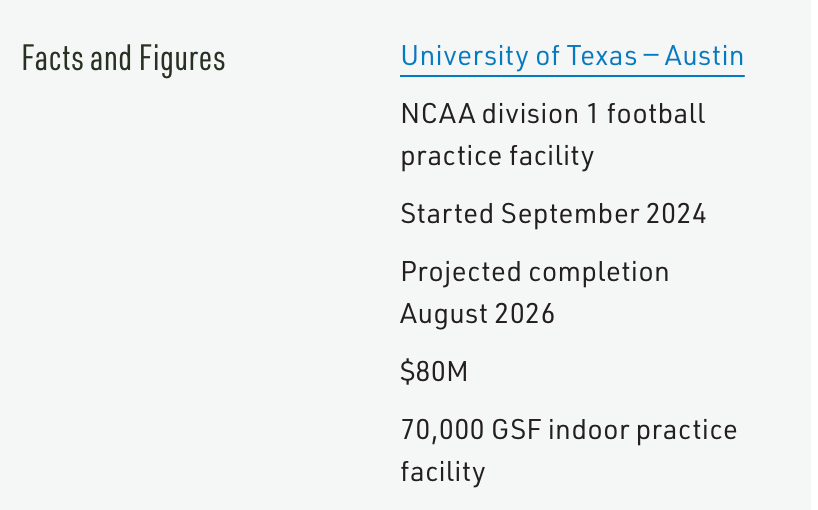Click the "$80M" cost figure

(x=434, y=372)
